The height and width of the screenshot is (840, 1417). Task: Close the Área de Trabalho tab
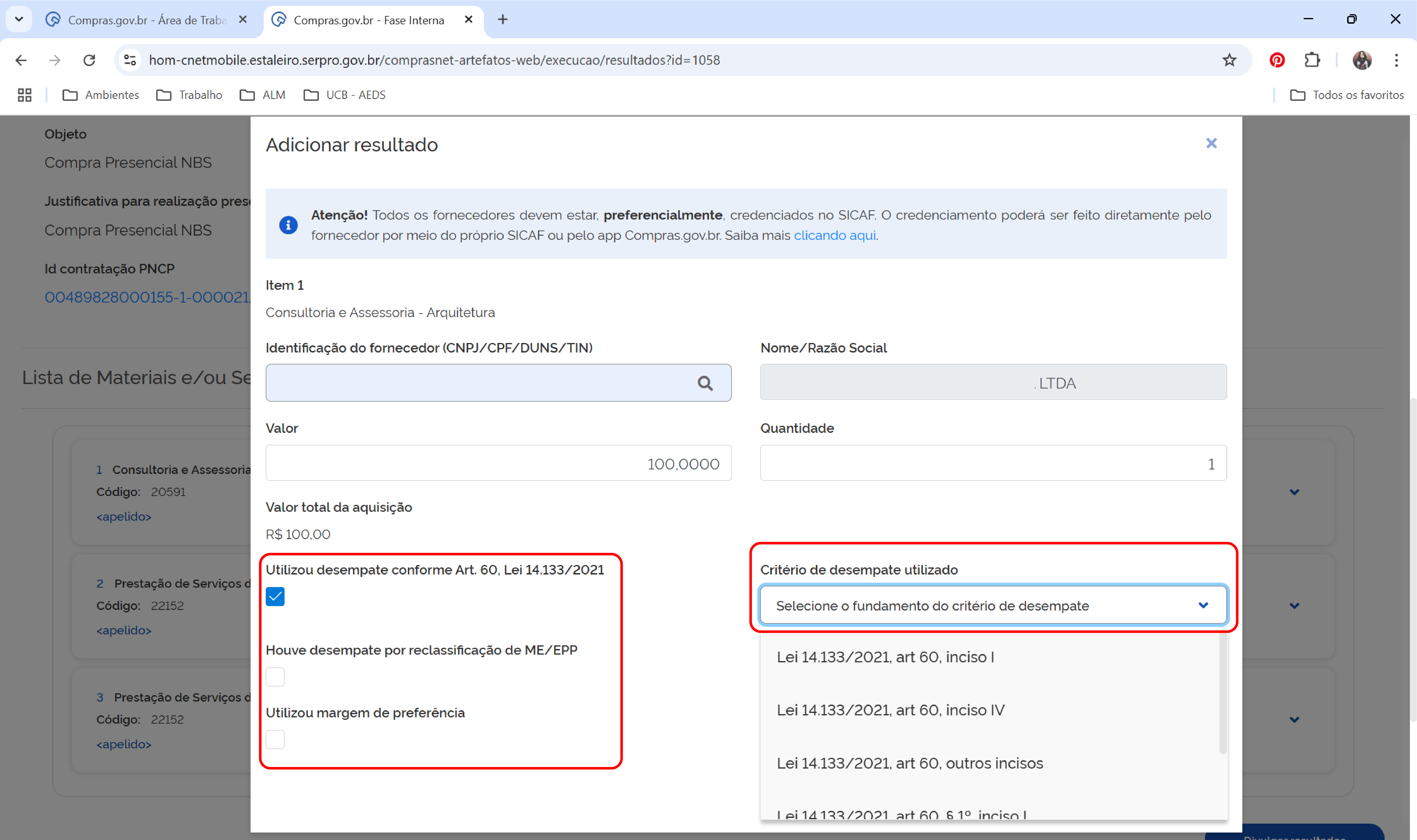click(243, 20)
